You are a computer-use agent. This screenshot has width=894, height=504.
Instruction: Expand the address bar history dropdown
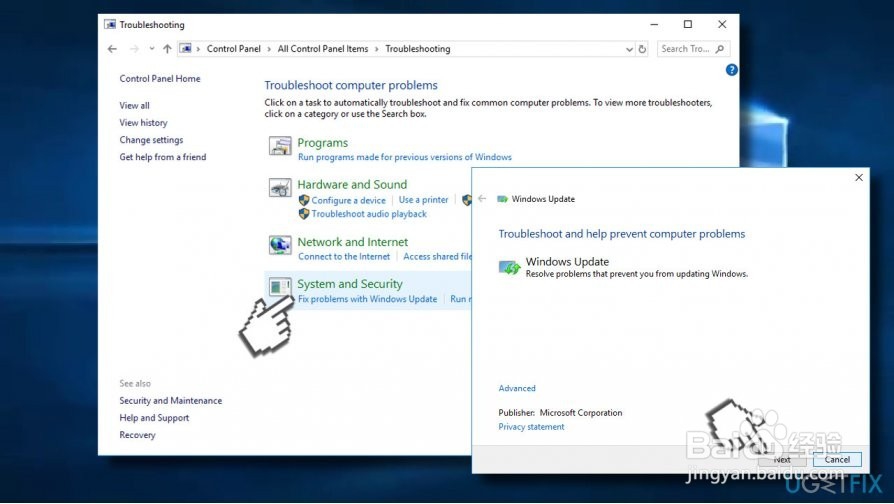click(629, 49)
